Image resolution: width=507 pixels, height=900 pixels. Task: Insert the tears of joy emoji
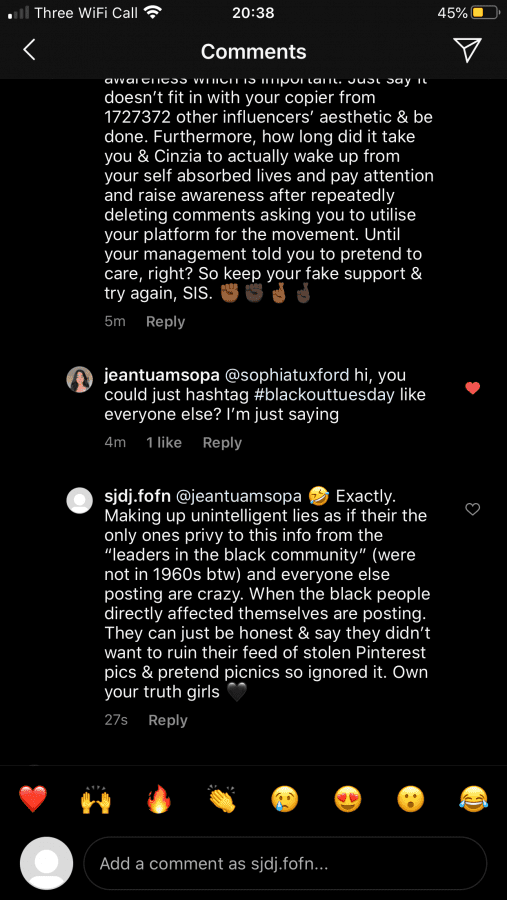[x=474, y=798]
